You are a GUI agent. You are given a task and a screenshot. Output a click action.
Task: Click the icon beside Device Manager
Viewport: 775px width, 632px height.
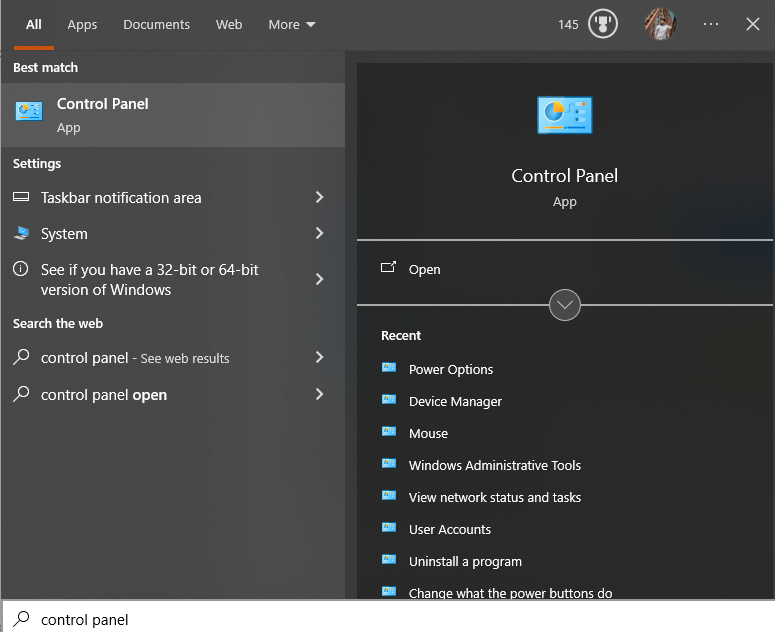click(x=389, y=399)
